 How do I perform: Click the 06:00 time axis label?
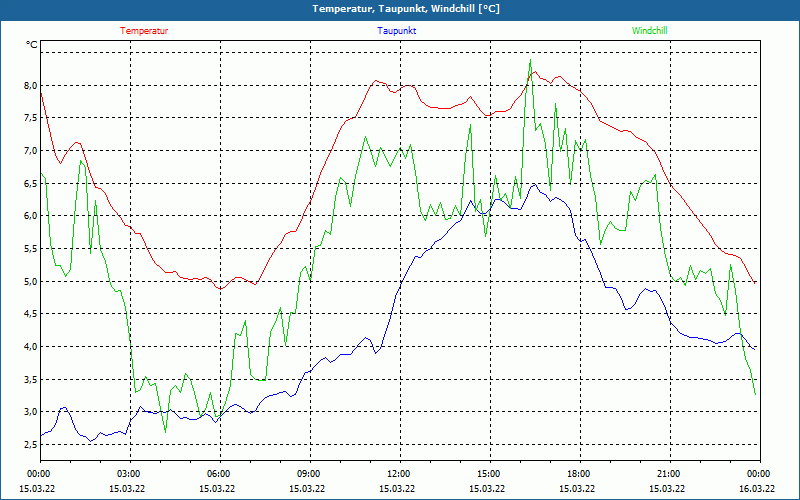click(220, 474)
